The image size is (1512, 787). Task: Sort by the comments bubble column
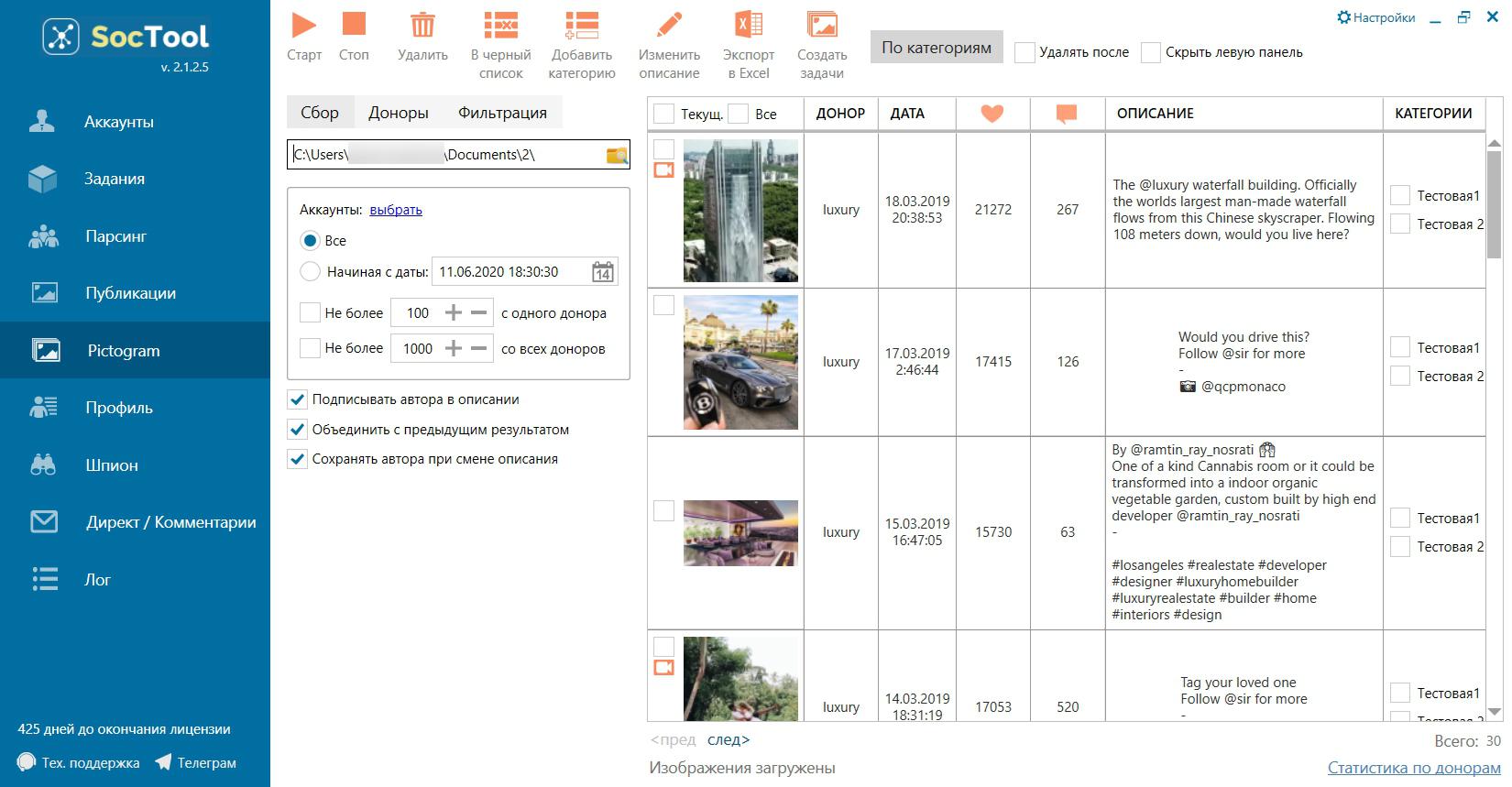click(x=1067, y=114)
